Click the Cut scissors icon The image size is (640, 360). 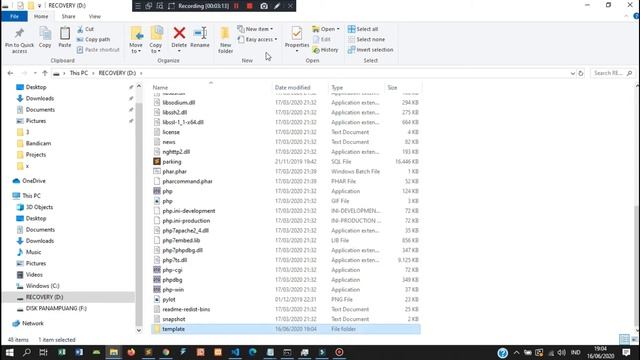click(x=86, y=29)
